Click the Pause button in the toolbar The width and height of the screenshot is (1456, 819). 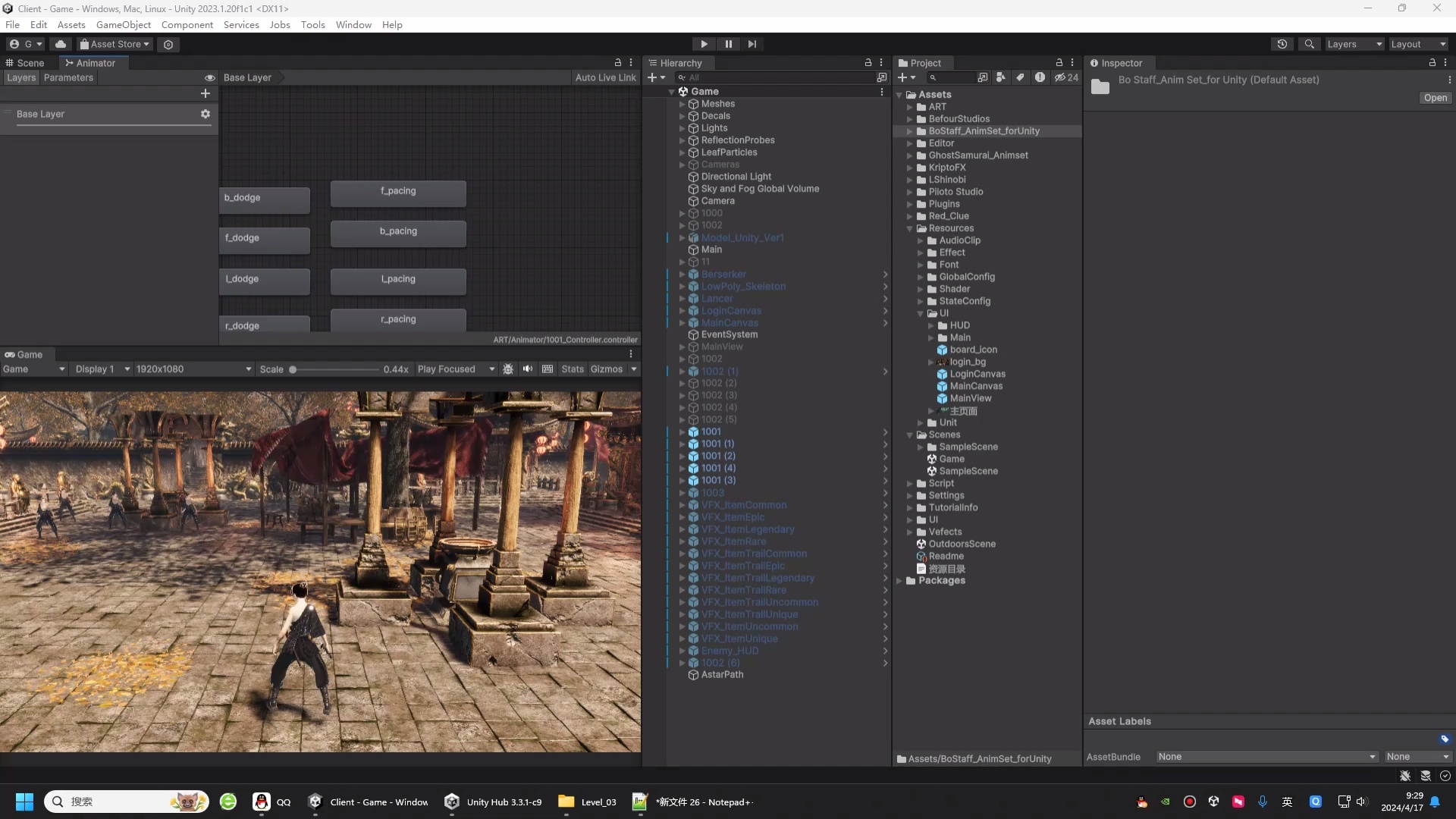[x=728, y=44]
